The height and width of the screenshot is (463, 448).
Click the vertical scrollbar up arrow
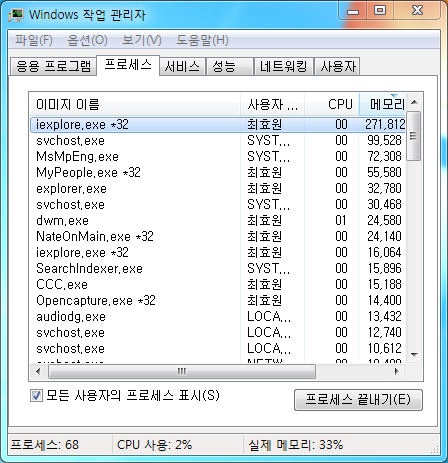click(x=414, y=102)
